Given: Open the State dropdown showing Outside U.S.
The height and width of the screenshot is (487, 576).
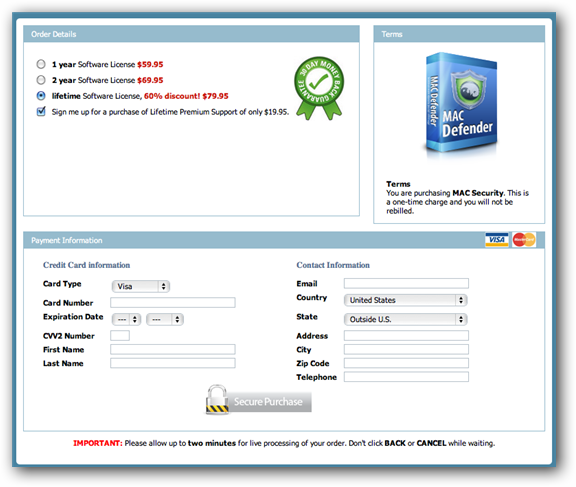Looking at the screenshot, I should click(x=406, y=319).
